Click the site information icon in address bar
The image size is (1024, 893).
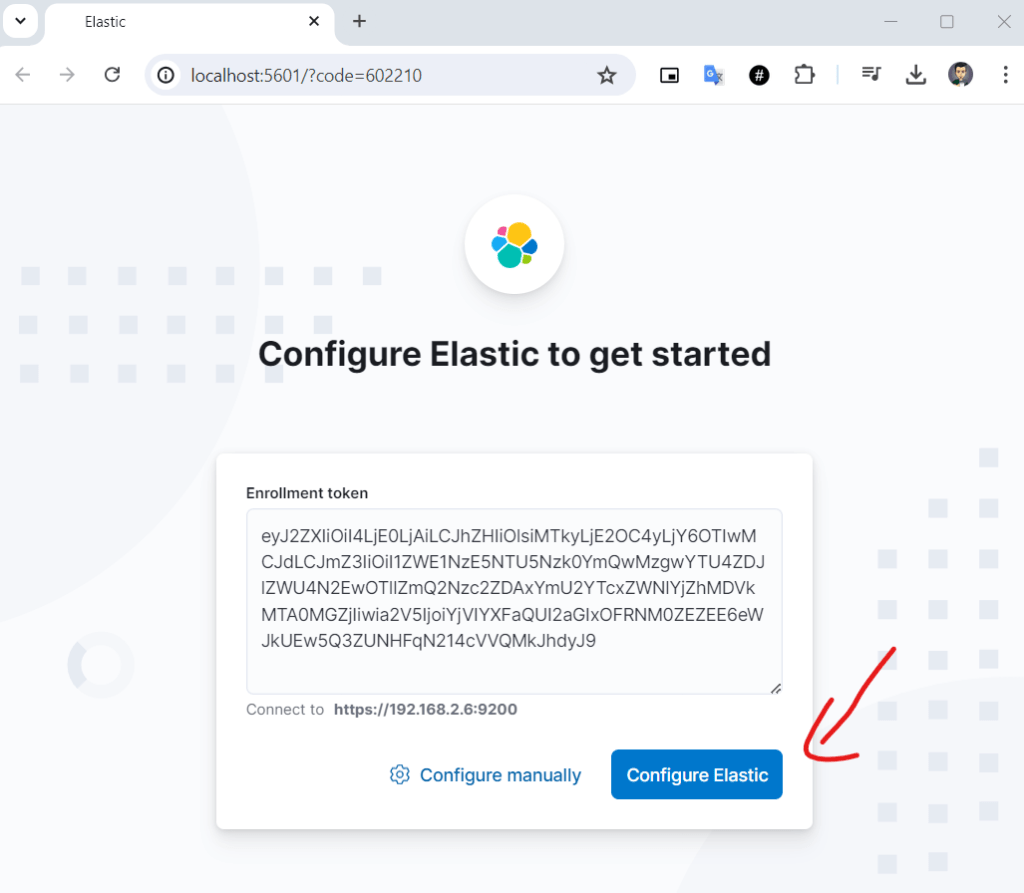[167, 75]
